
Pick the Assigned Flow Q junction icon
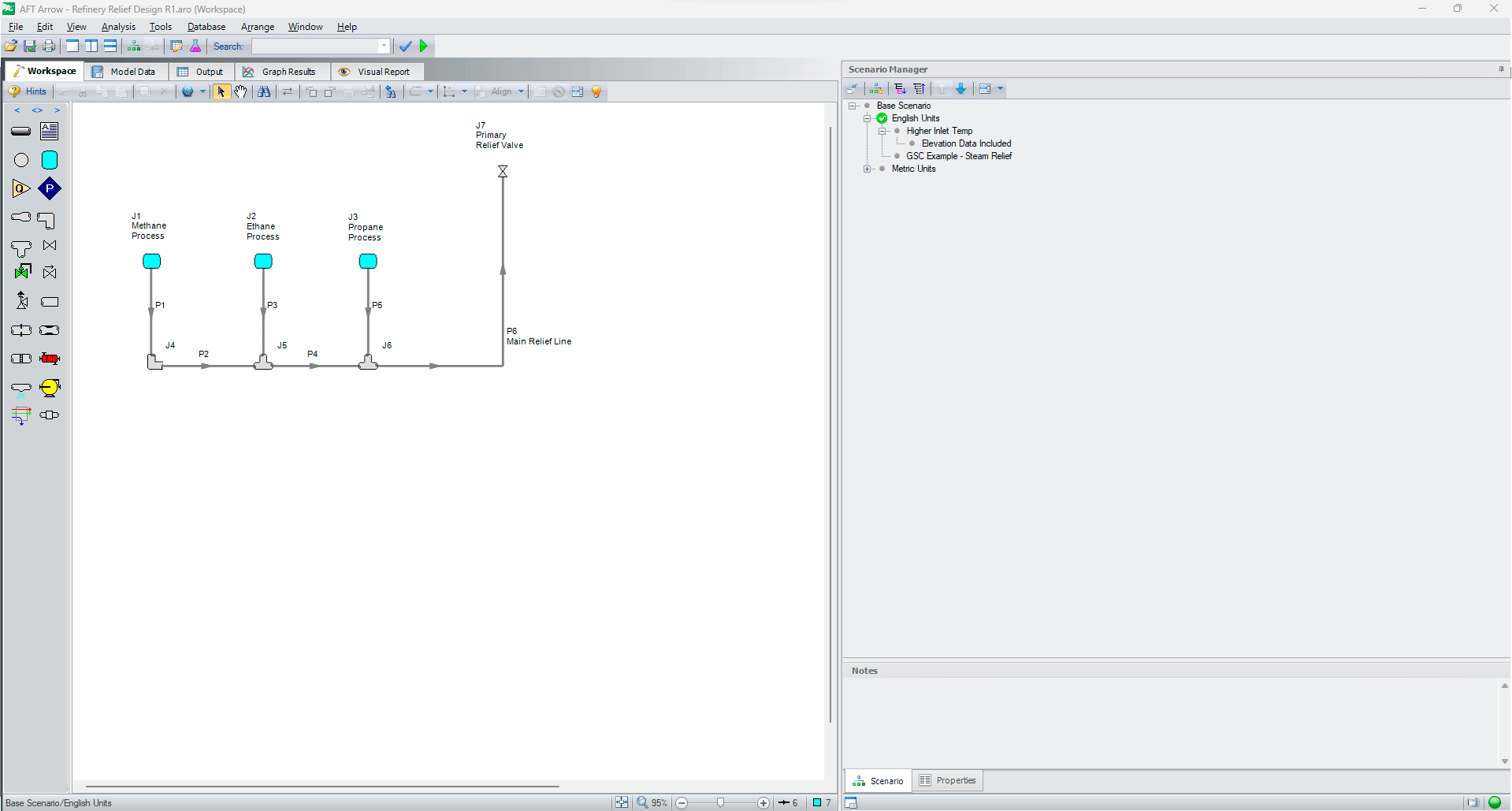tap(21, 188)
